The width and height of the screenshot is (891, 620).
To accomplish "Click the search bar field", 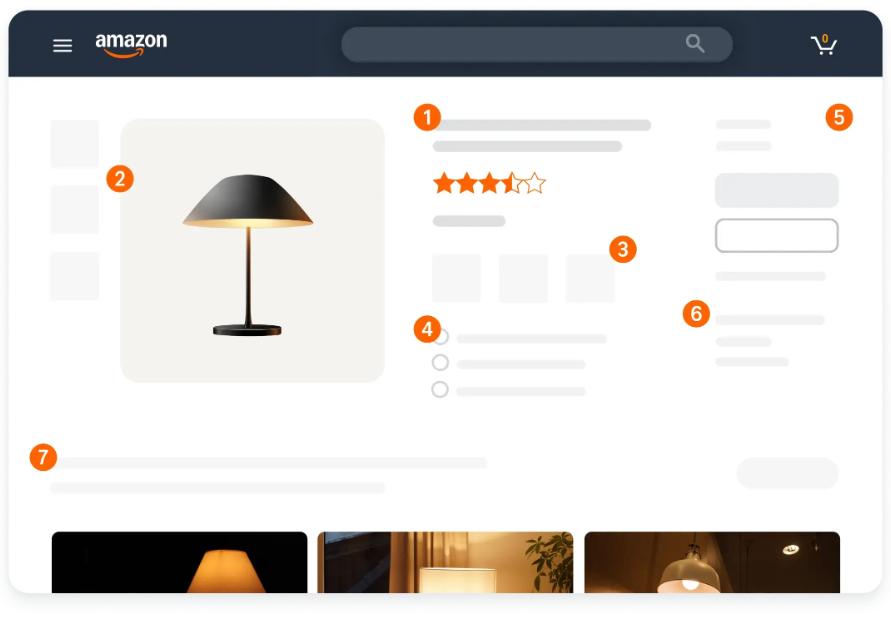I will (536, 44).
